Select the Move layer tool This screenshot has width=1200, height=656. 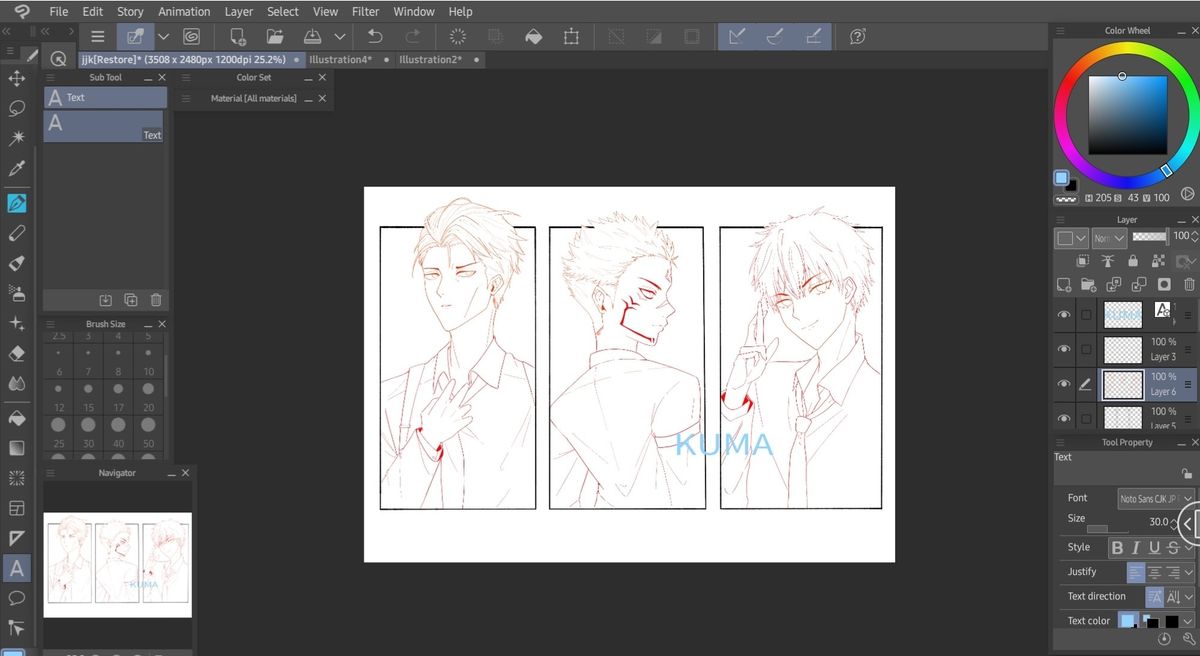coord(17,78)
